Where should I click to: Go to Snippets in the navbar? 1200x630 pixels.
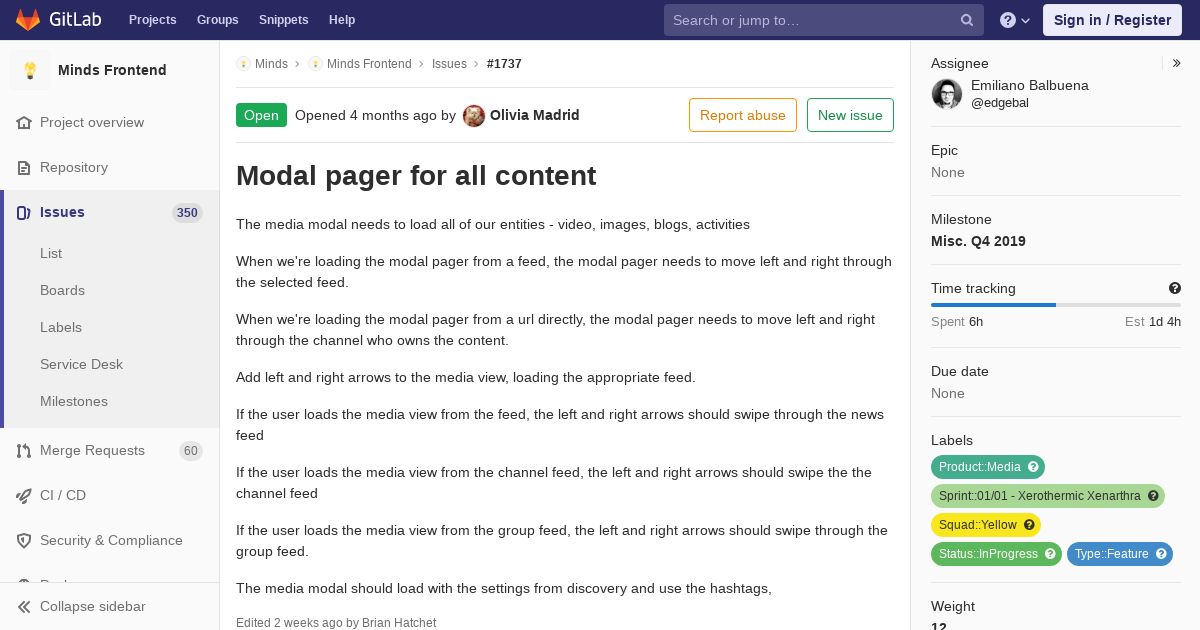[x=283, y=20]
